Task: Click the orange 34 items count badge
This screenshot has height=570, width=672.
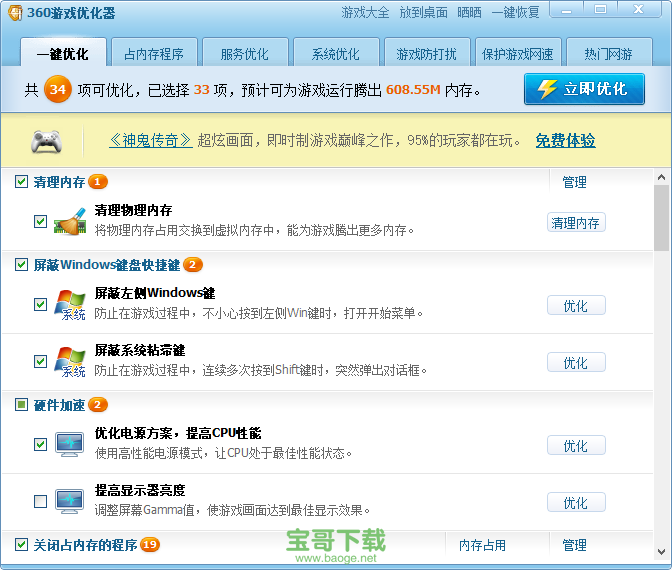Action: click(x=58, y=90)
